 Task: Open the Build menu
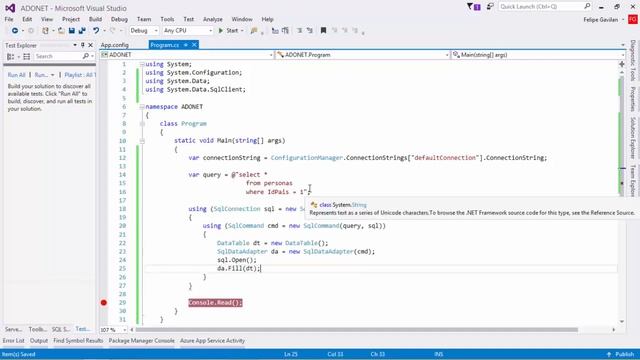pyautogui.click(x=96, y=19)
